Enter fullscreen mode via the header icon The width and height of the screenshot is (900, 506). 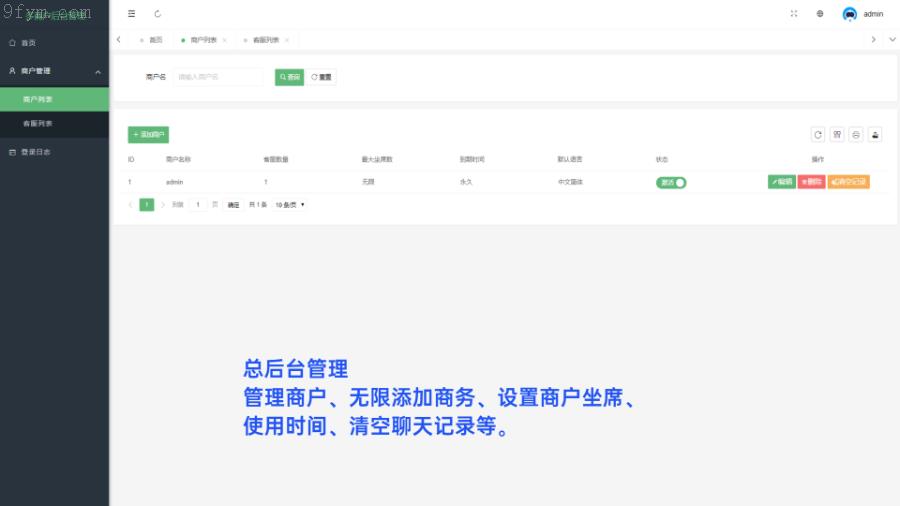tap(794, 14)
